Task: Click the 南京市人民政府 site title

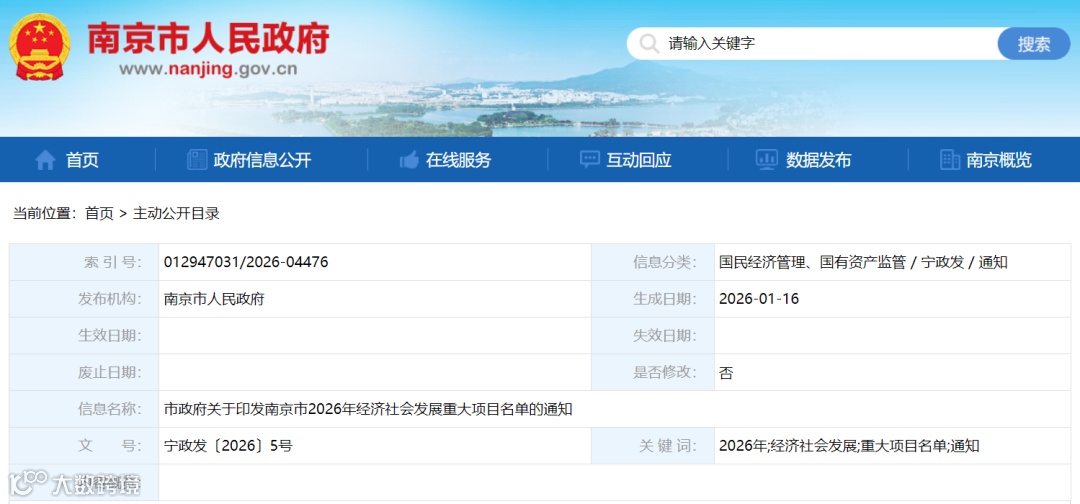Action: [x=209, y=38]
